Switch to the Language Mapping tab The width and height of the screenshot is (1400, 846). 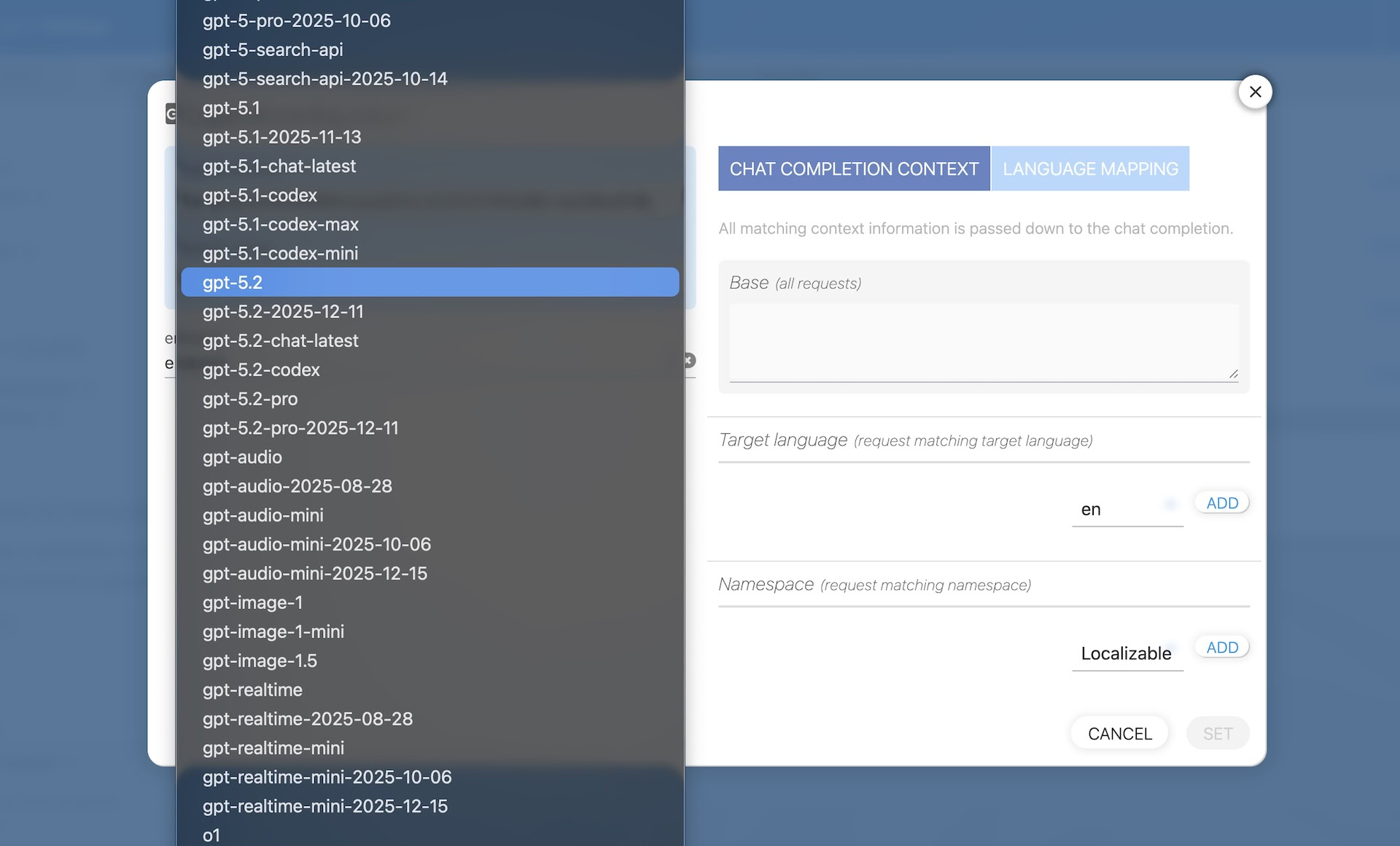click(x=1089, y=168)
